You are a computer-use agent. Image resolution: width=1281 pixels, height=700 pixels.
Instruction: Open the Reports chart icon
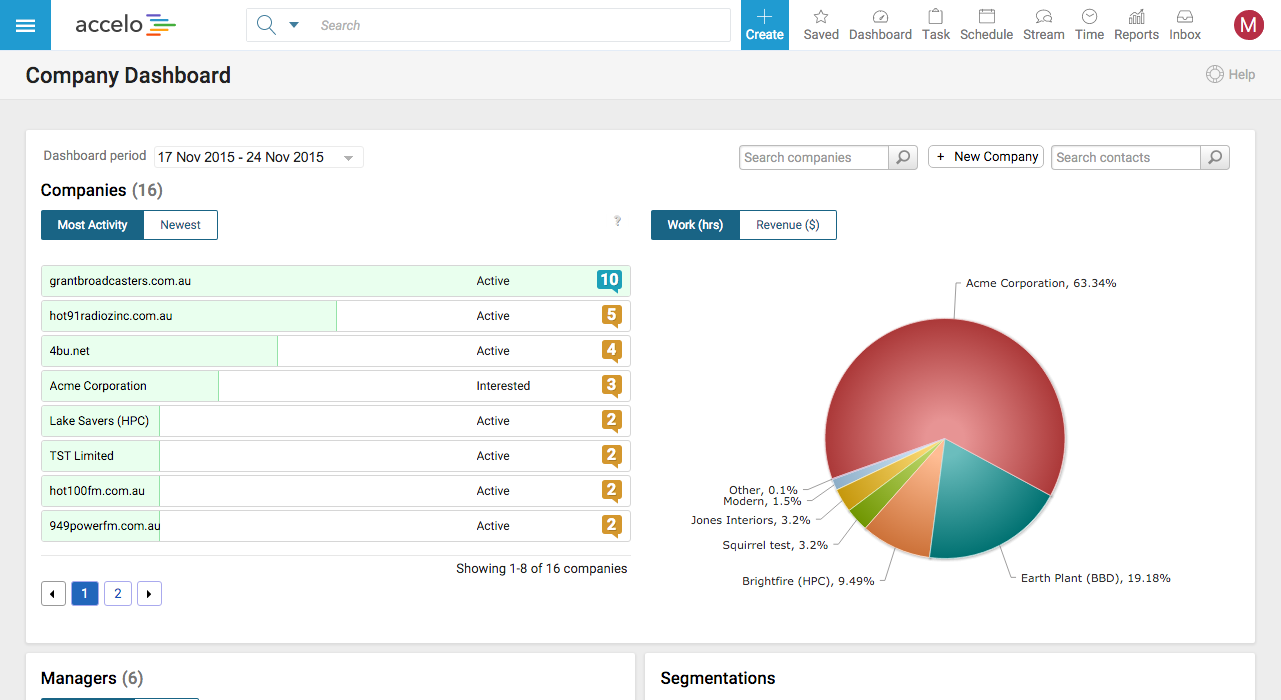(1136, 17)
